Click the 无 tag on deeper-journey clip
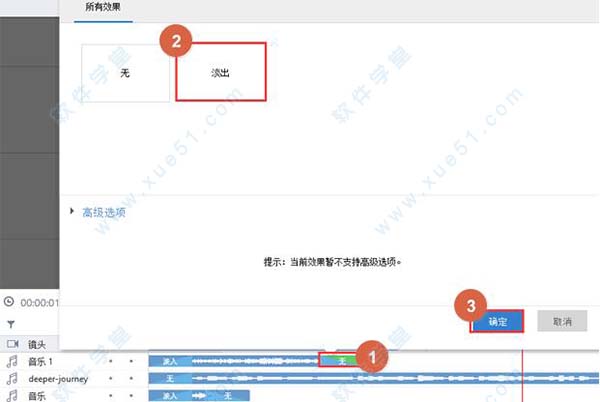Image resolution: width=600 pixels, height=402 pixels. pyautogui.click(x=169, y=378)
